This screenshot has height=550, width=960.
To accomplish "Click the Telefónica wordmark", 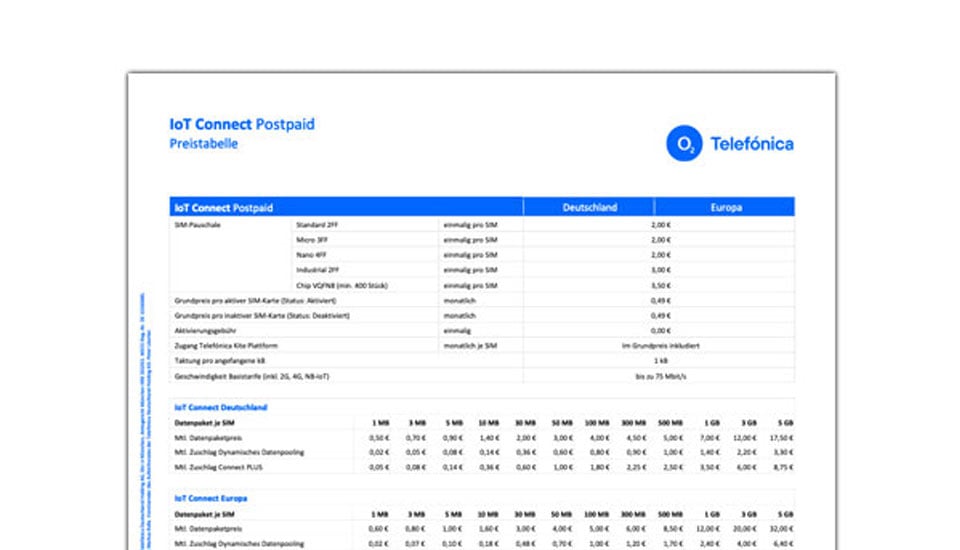I will tap(752, 144).
